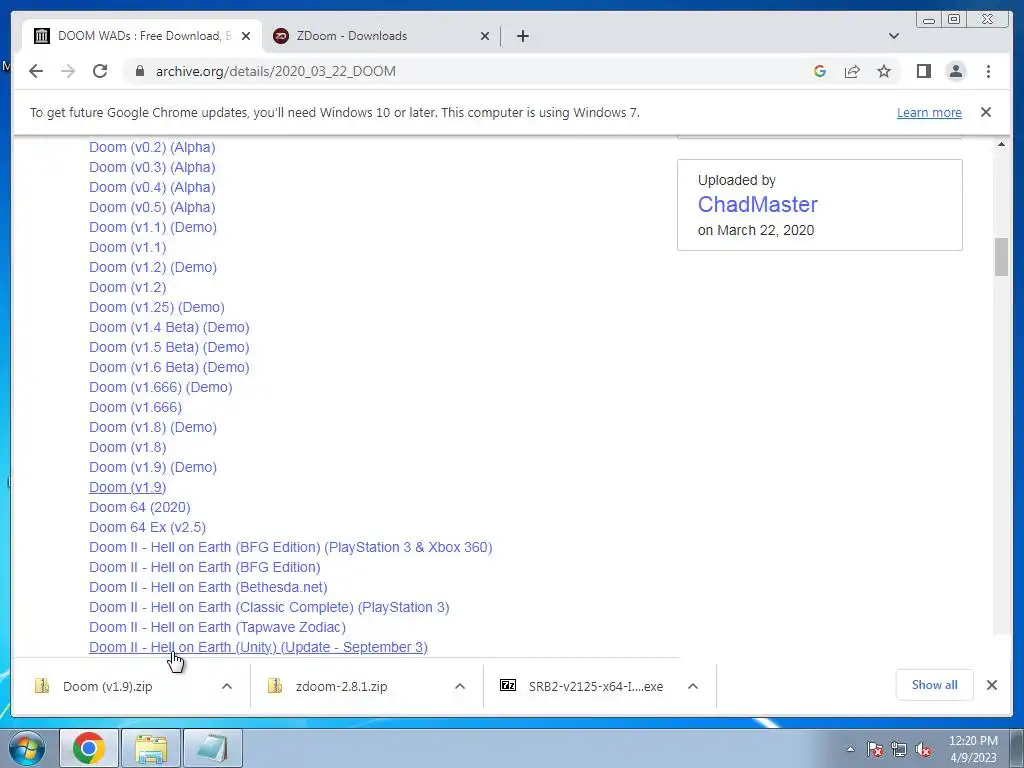
Task: Open Doom (v0.2) (Alpha) link
Action: pyautogui.click(x=152, y=147)
